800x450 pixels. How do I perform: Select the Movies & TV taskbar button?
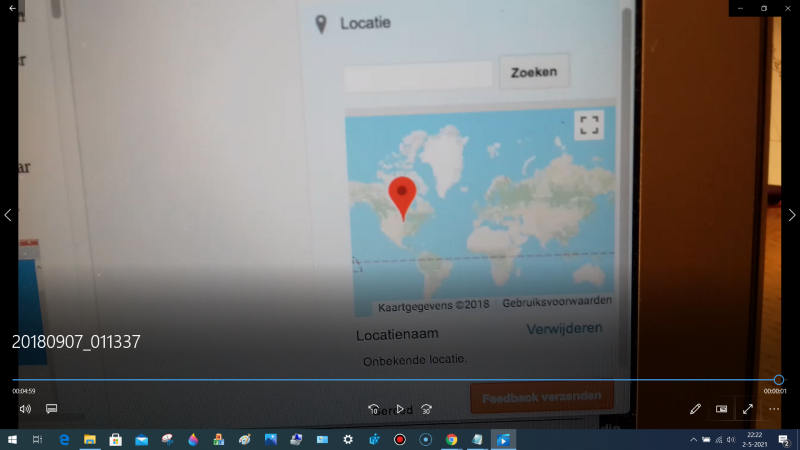click(x=503, y=439)
